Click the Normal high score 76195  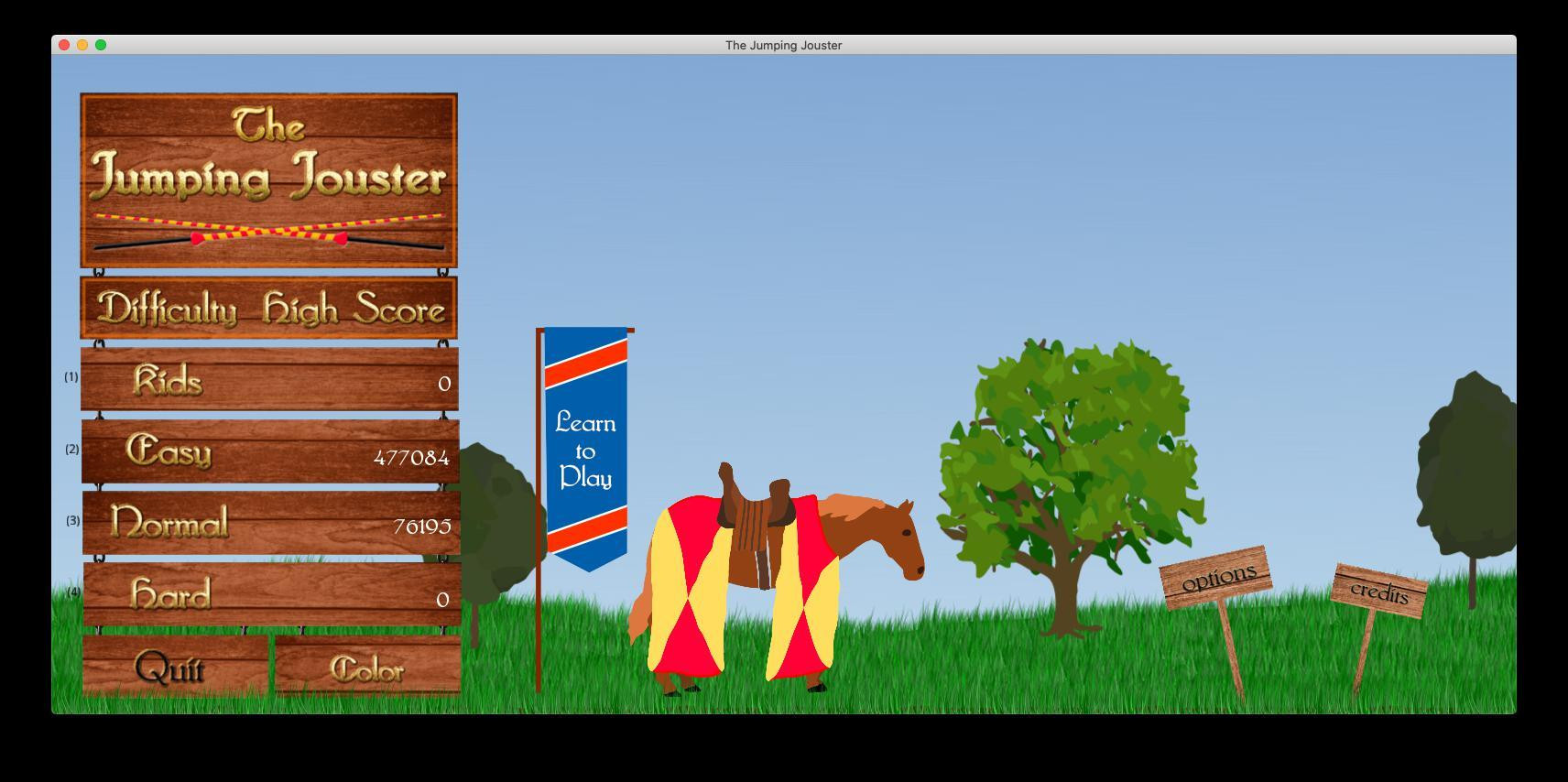421,527
